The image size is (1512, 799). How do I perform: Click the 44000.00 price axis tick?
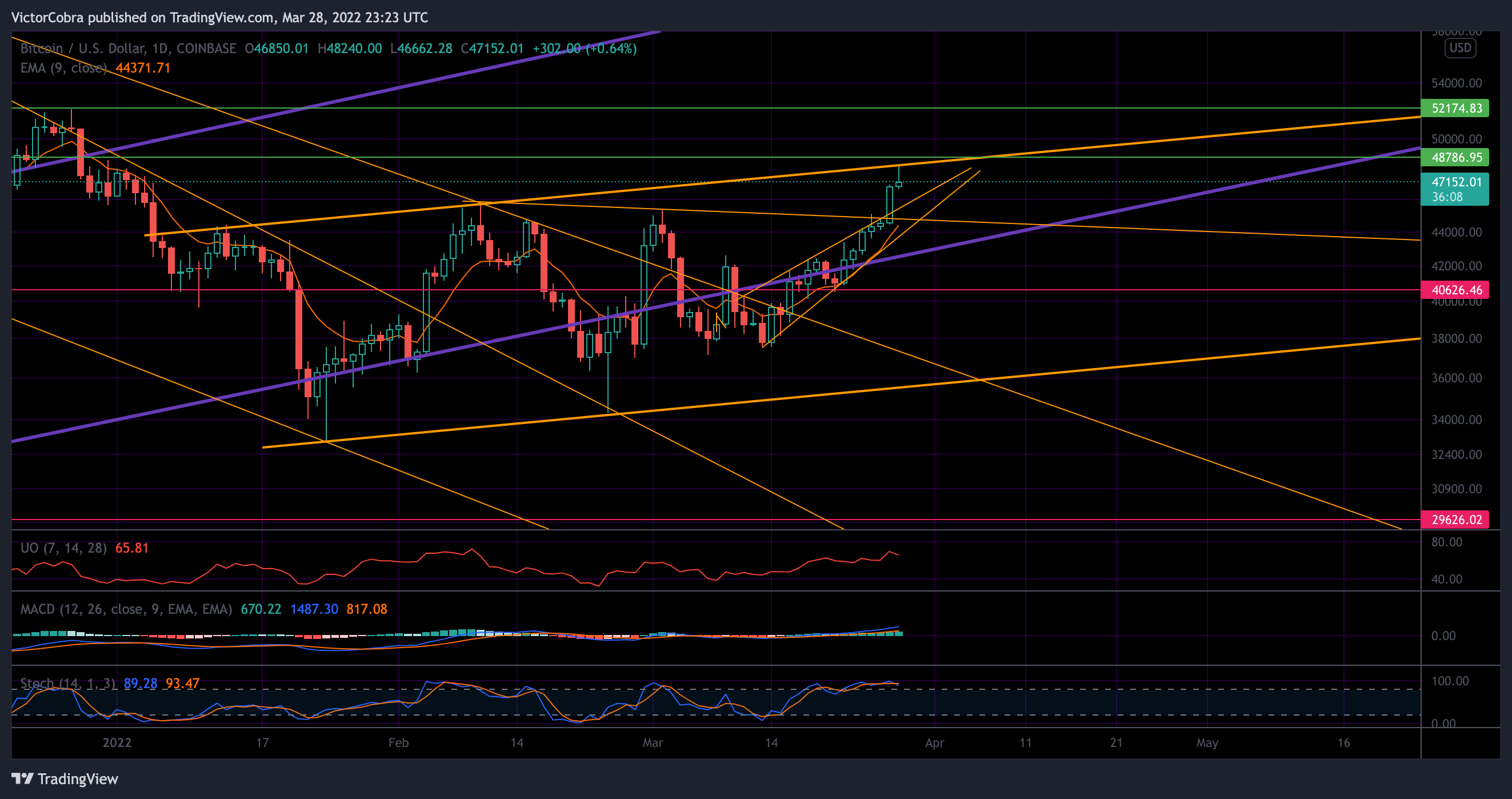point(1457,233)
